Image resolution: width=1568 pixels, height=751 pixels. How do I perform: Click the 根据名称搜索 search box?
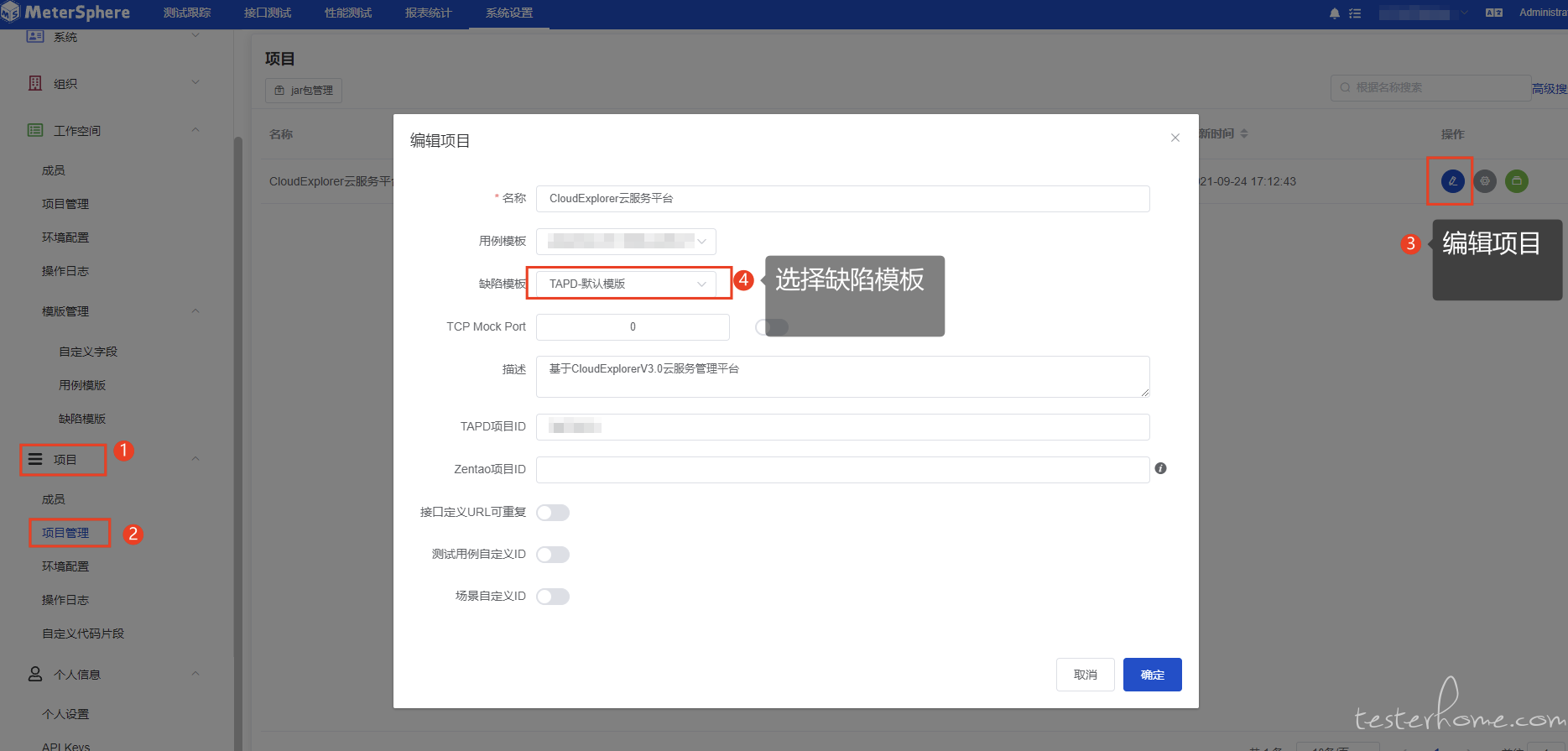(1431, 88)
